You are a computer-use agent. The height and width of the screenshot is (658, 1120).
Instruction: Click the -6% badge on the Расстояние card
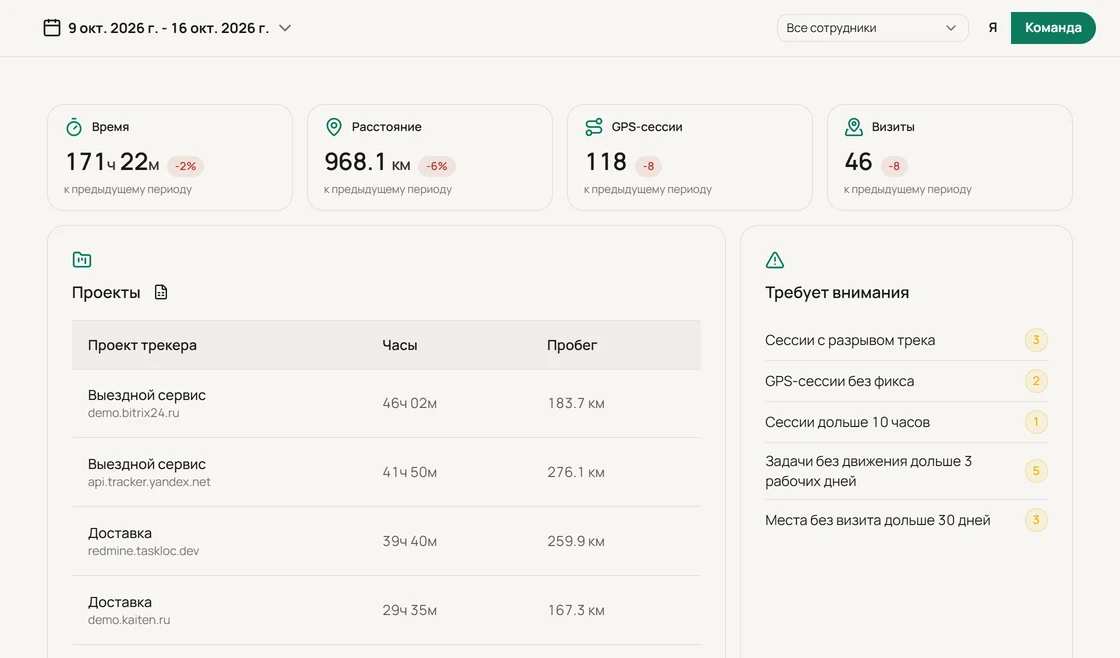[x=436, y=166]
